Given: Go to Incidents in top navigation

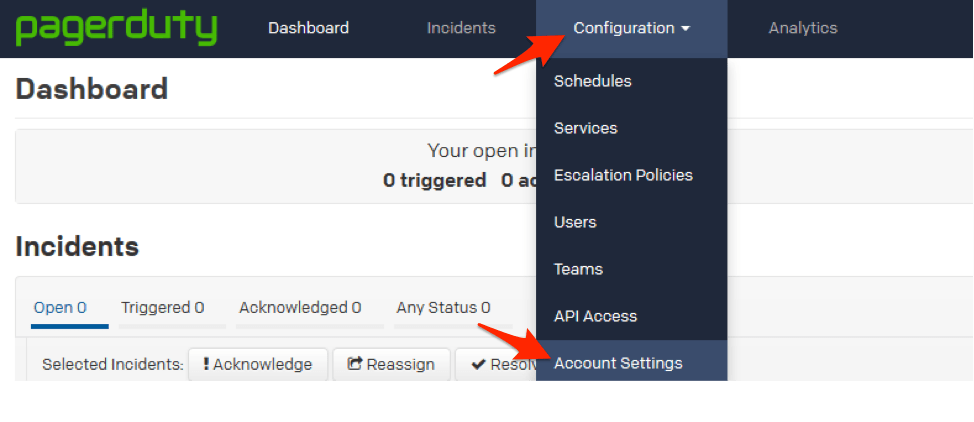Looking at the screenshot, I should (x=461, y=28).
